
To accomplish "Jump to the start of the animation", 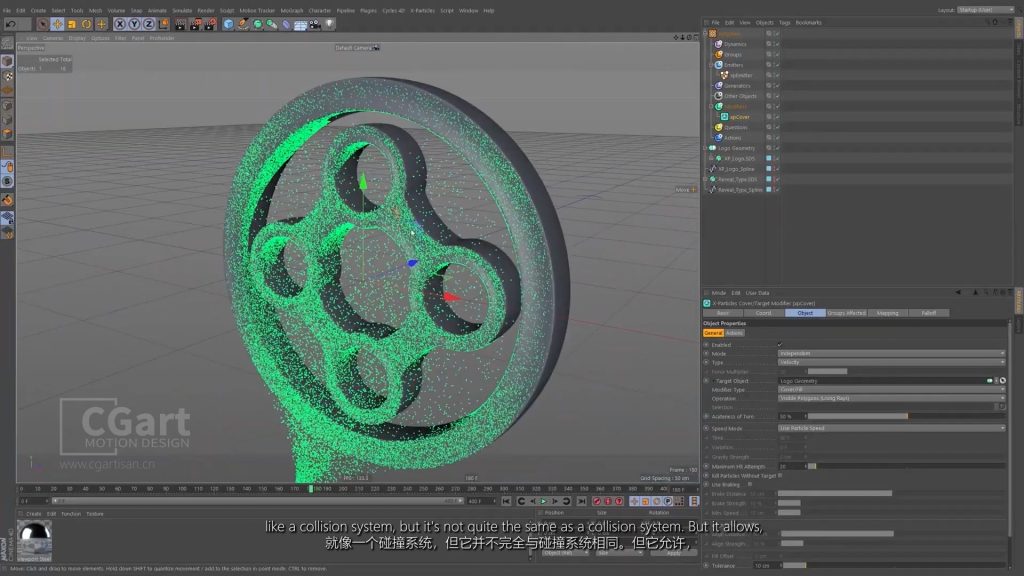I will (506, 502).
